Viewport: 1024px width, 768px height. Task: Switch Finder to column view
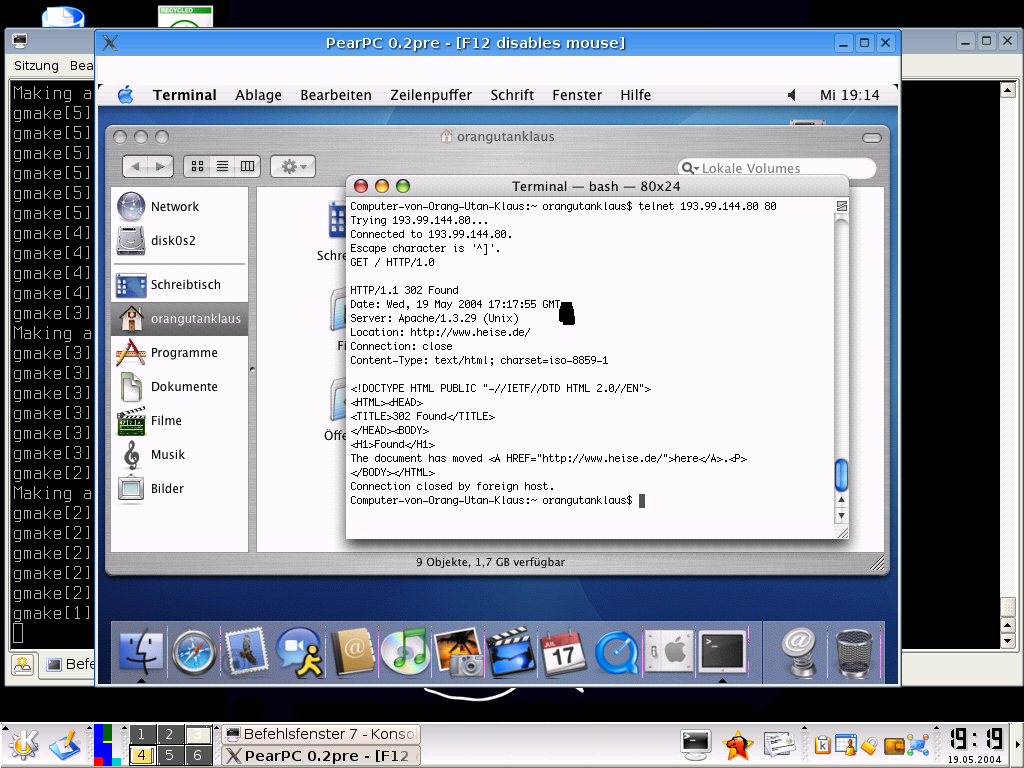[x=247, y=166]
